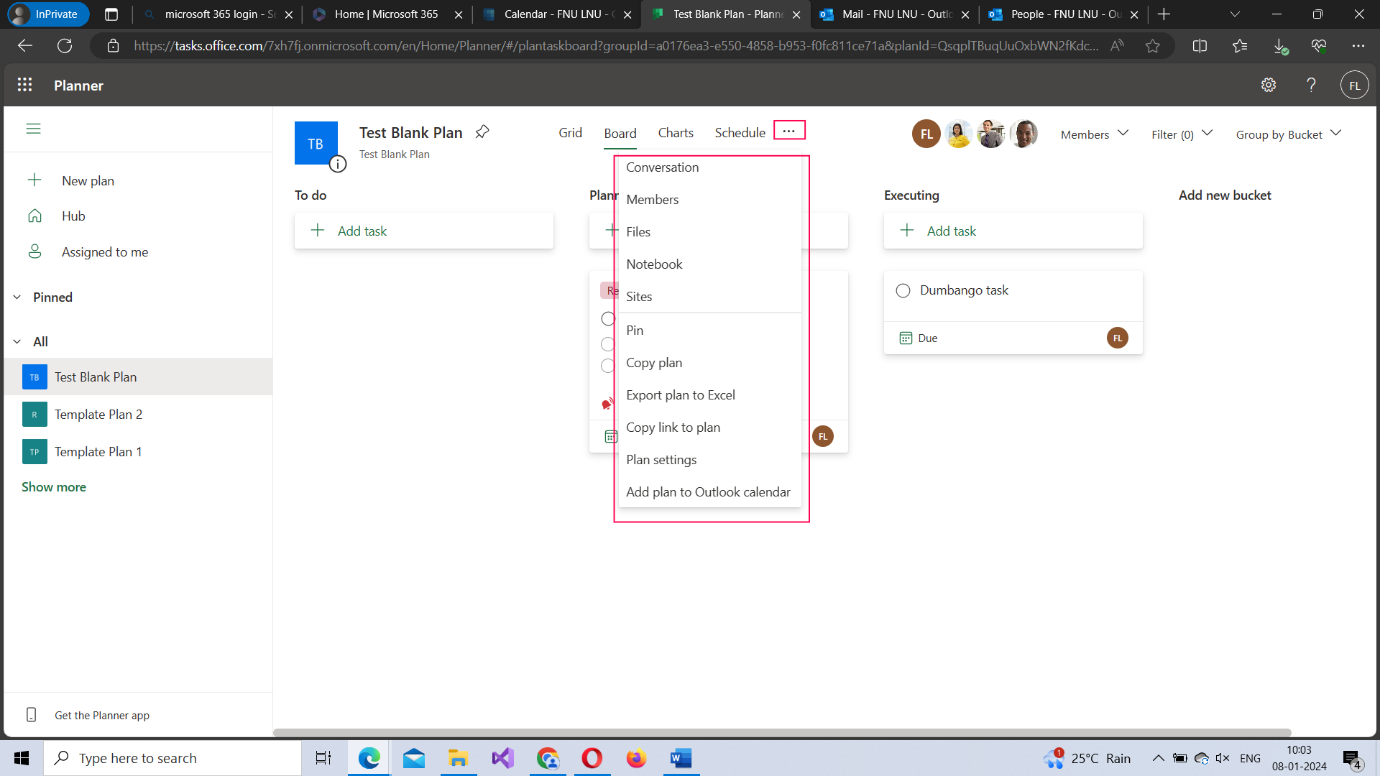Open Windows Start menu

point(22,758)
